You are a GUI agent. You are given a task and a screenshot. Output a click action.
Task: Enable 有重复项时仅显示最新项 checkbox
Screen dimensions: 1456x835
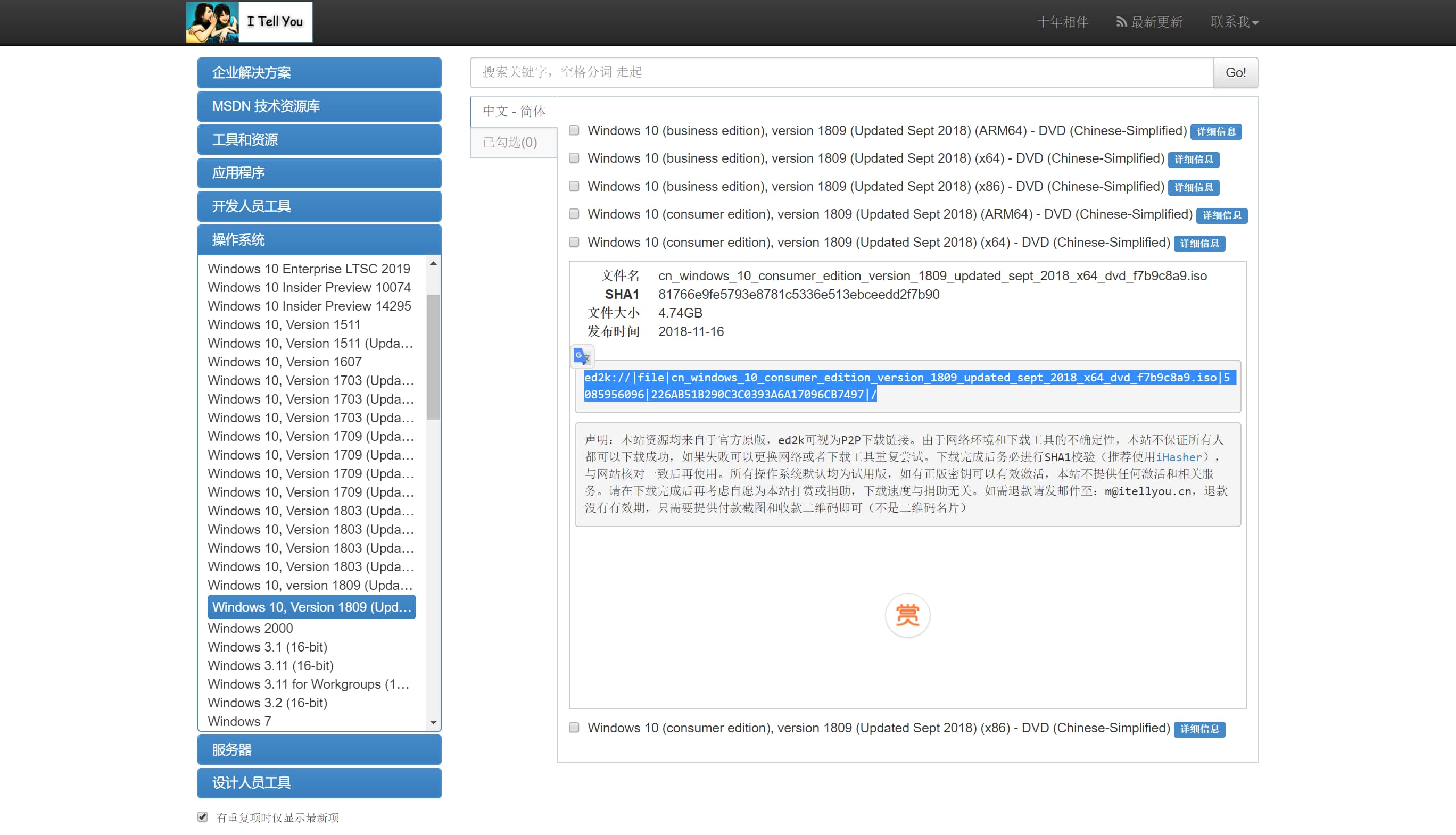pos(202,818)
